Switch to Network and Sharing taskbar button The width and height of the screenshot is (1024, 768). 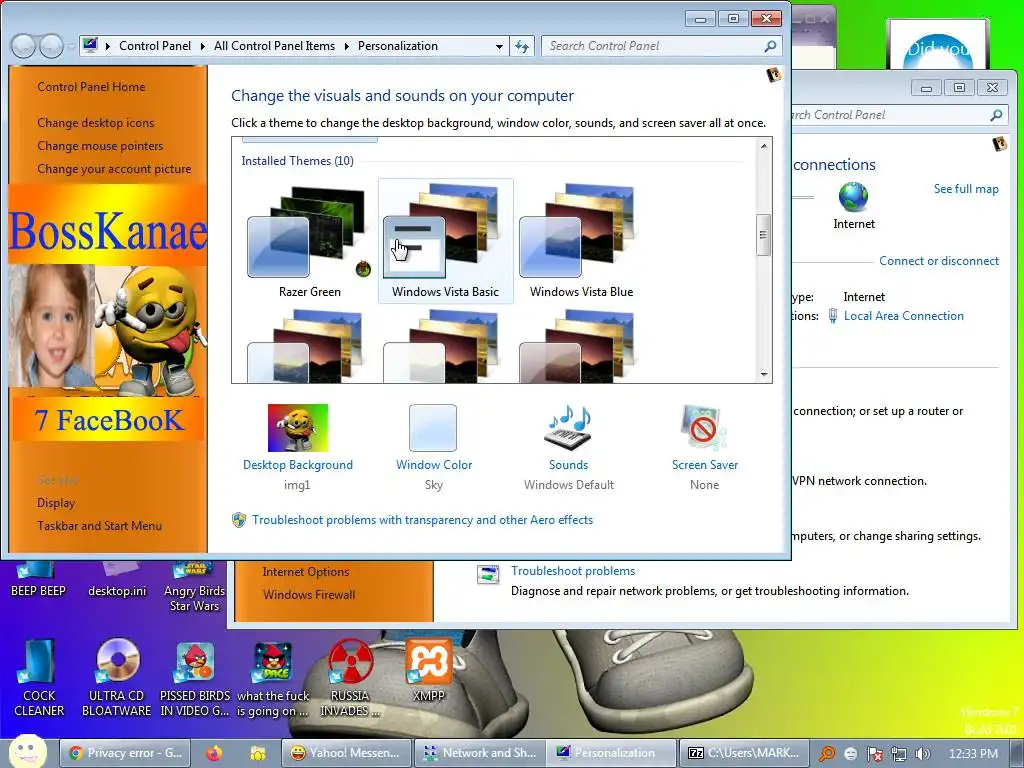pyautogui.click(x=479, y=753)
